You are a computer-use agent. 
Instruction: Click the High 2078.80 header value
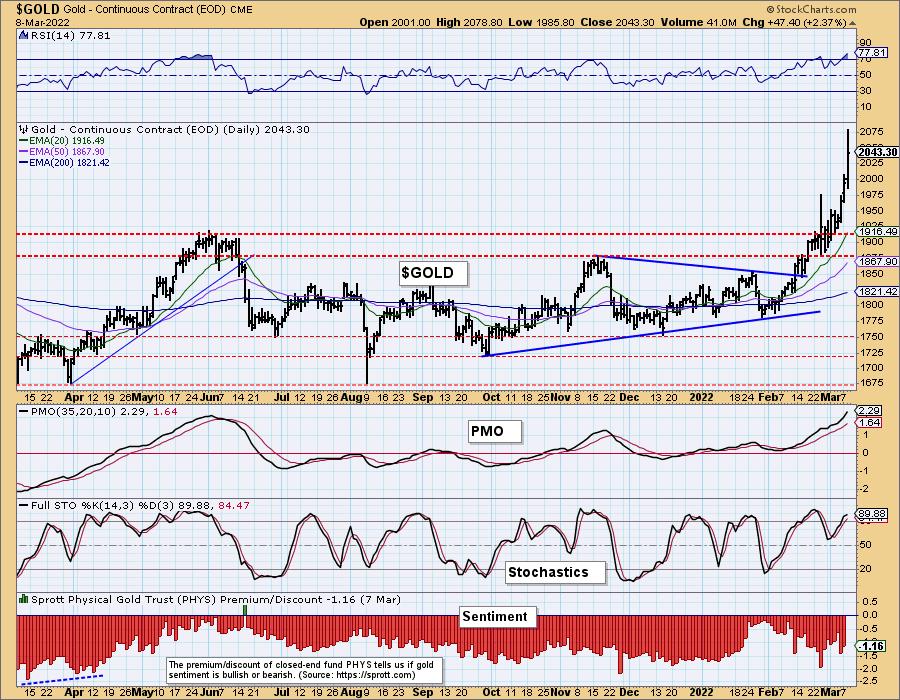click(469, 22)
